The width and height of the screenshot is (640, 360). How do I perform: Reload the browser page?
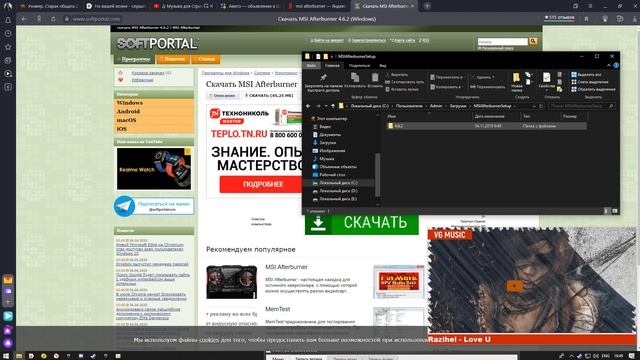point(53,19)
